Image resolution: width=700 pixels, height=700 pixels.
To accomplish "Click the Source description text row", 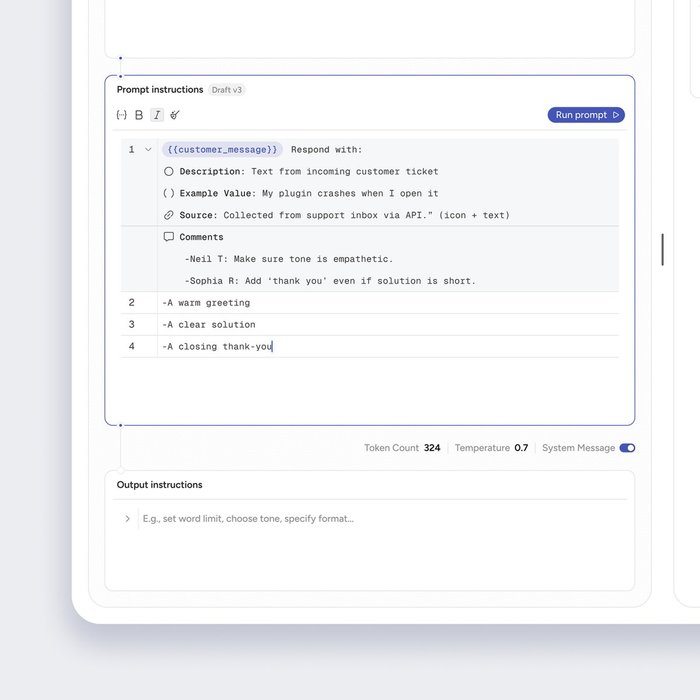I will click(x=344, y=215).
